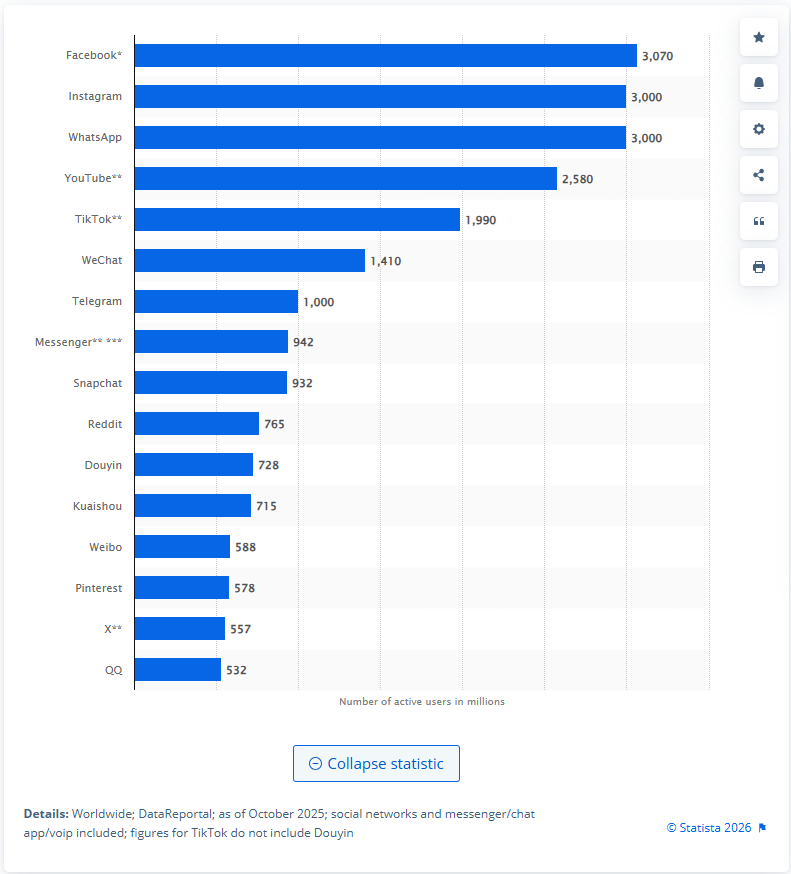
Task: Click the star favorite icon
Action: click(758, 38)
